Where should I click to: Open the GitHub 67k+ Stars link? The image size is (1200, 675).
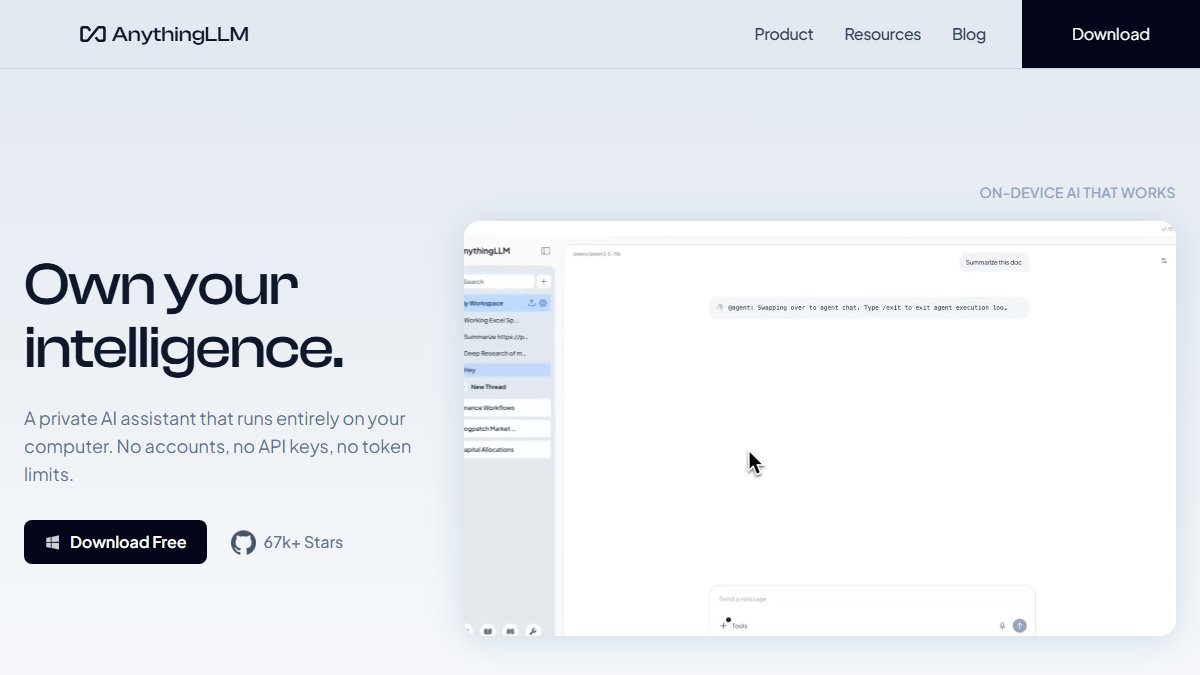click(287, 542)
